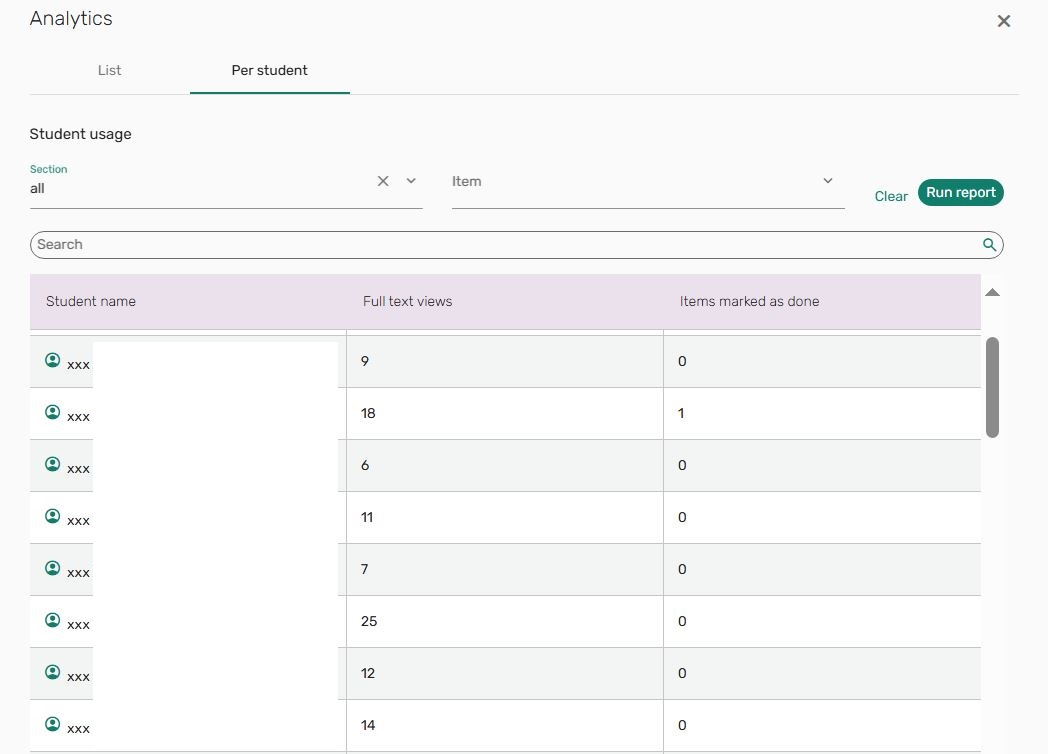Focus the Search input field

[x=500, y=245]
